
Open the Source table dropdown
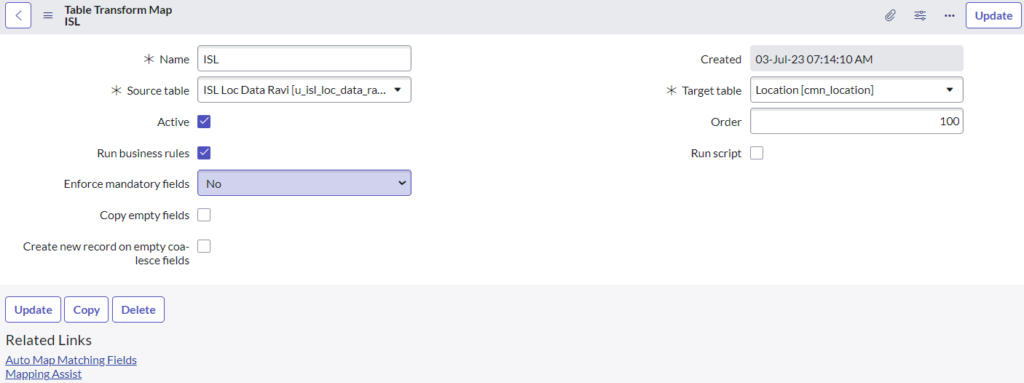(x=304, y=90)
